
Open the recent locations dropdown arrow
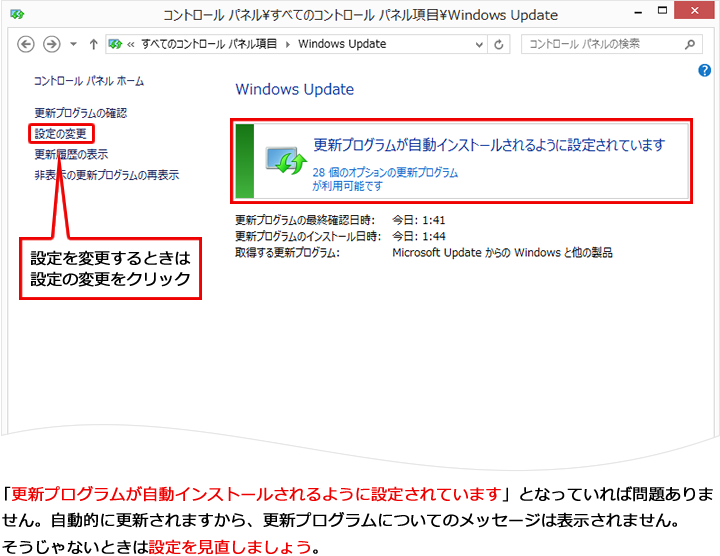click(73, 45)
